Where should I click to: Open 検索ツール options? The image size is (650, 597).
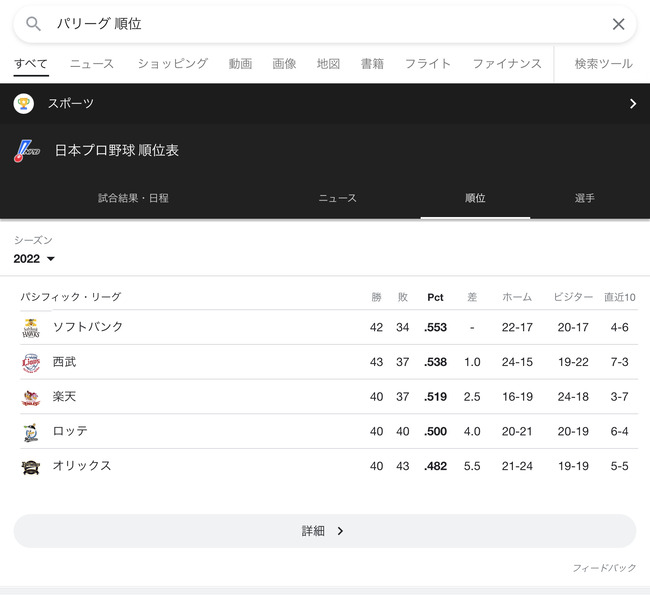[603, 64]
